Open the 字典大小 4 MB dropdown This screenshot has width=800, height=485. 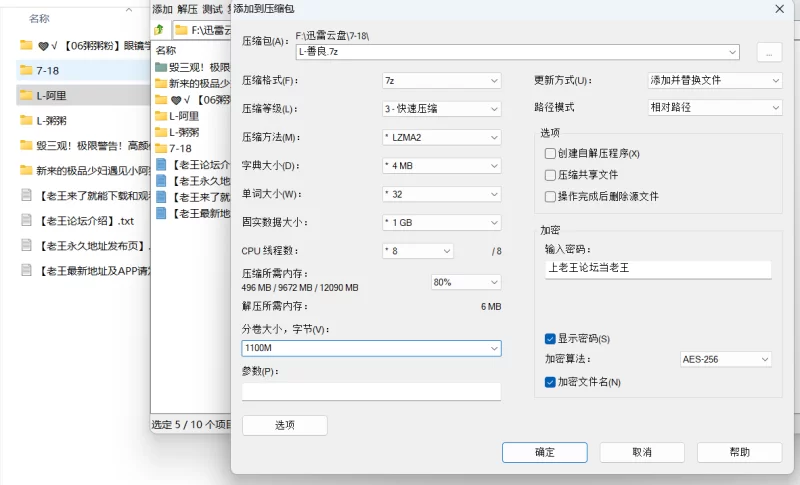click(x=442, y=166)
